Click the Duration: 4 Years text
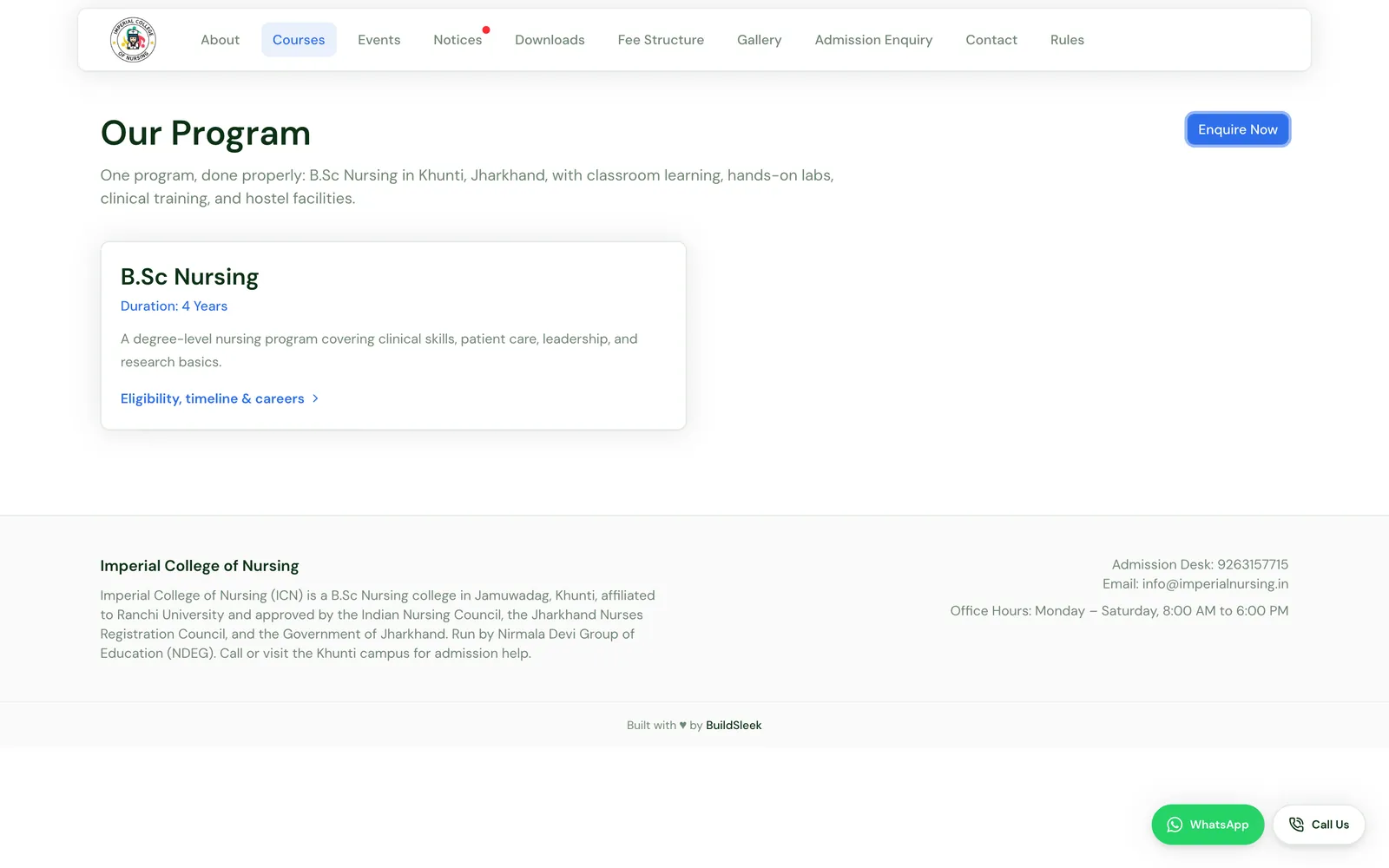The image size is (1389, 868). [174, 306]
